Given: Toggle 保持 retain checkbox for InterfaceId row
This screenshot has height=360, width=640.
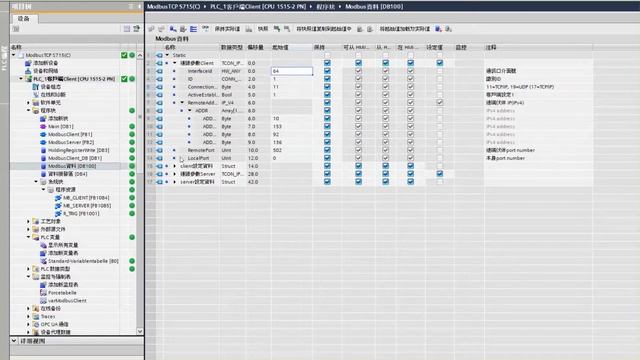Looking at the screenshot, I should (x=327, y=71).
